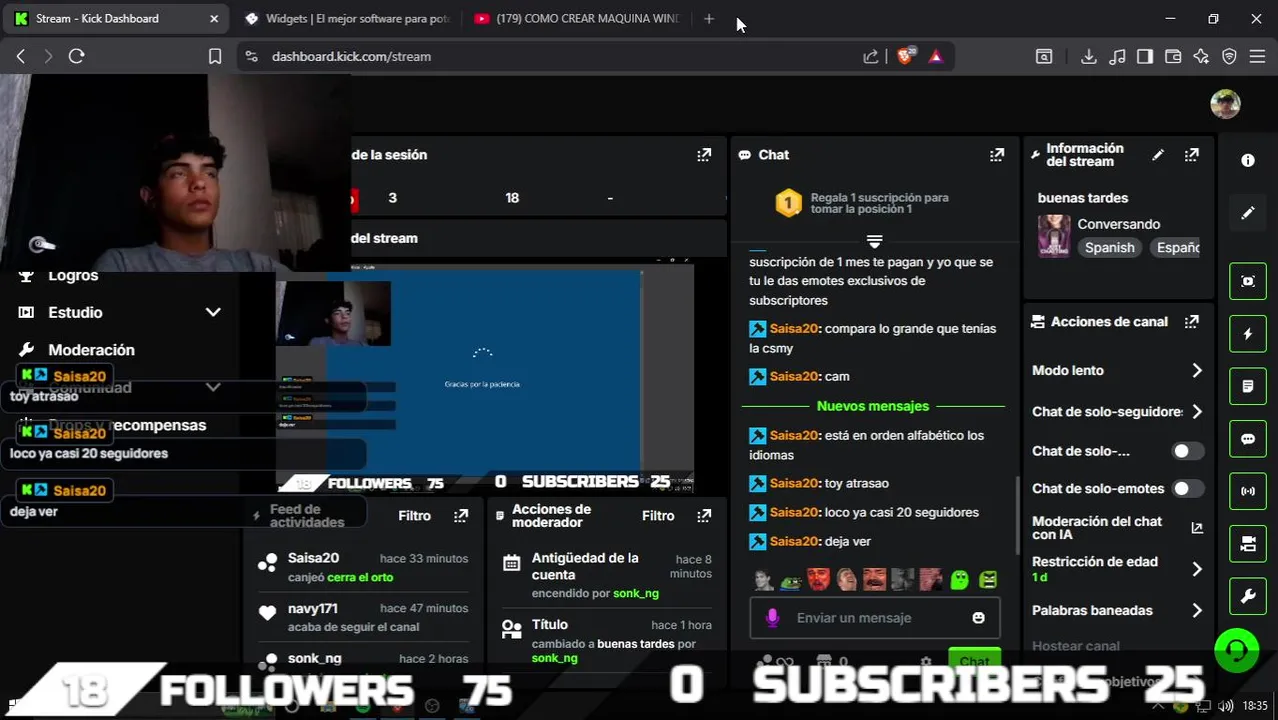Click the Brave Shields lion icon
The image size is (1278, 720).
pyautogui.click(x=905, y=56)
